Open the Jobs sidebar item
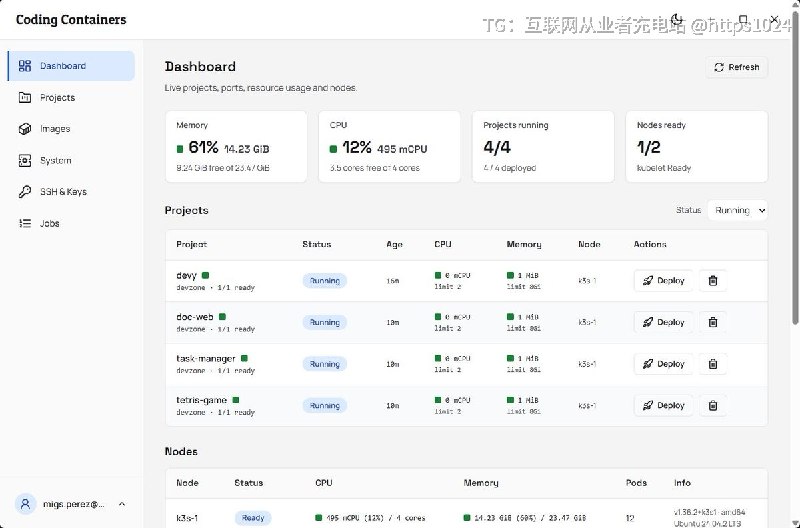Viewport: 800px width, 528px height. pyautogui.click(x=71, y=223)
